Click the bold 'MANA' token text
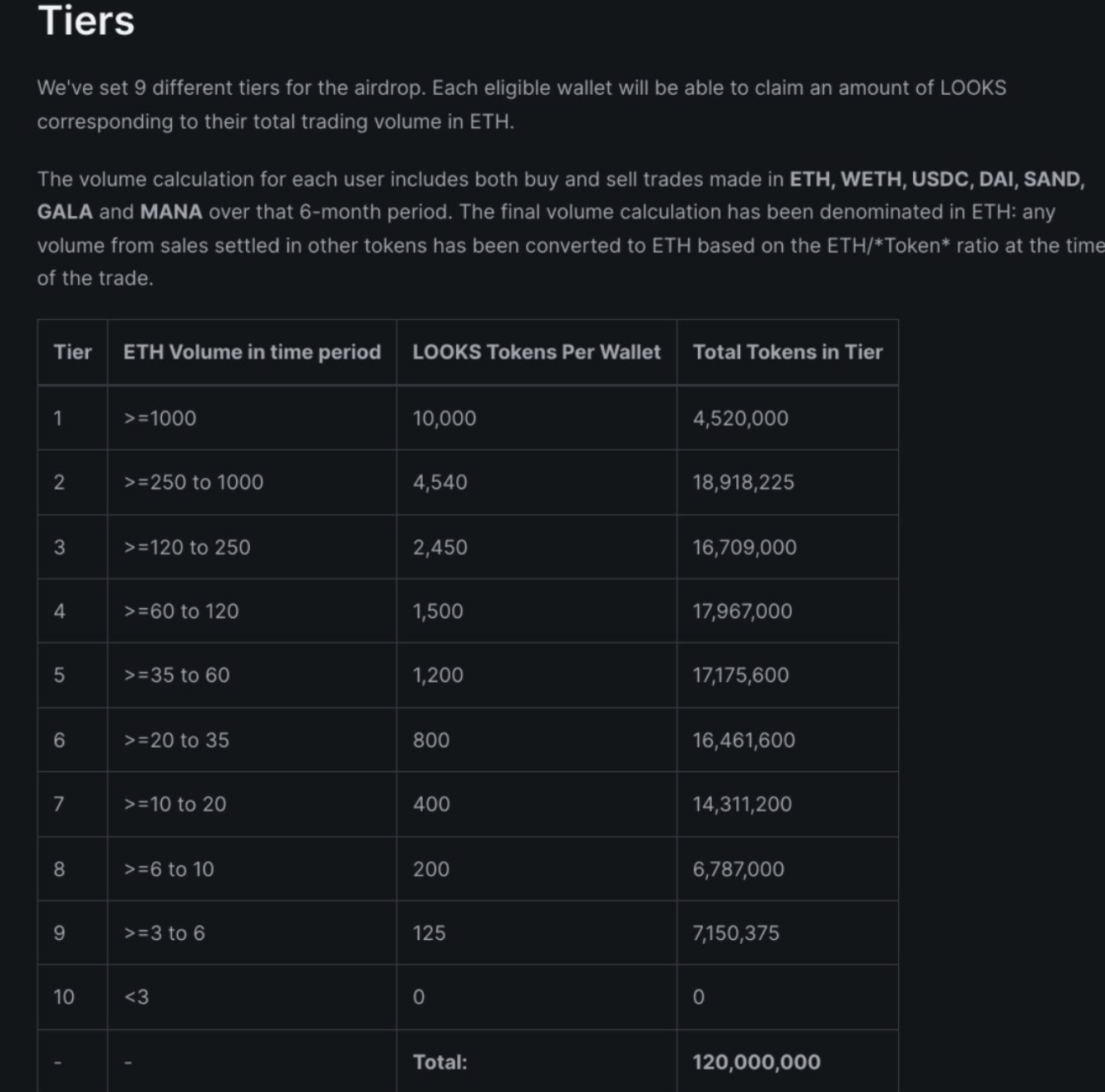 171,212
